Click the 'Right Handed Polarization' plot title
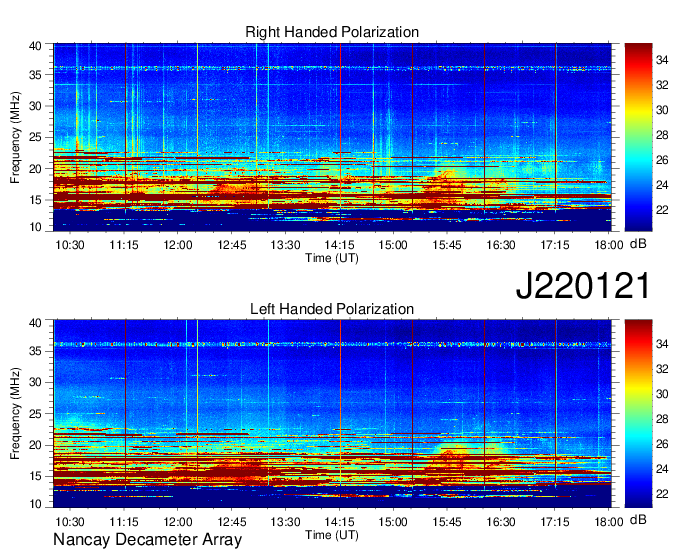The height and width of the screenshot is (552, 680). [332, 32]
